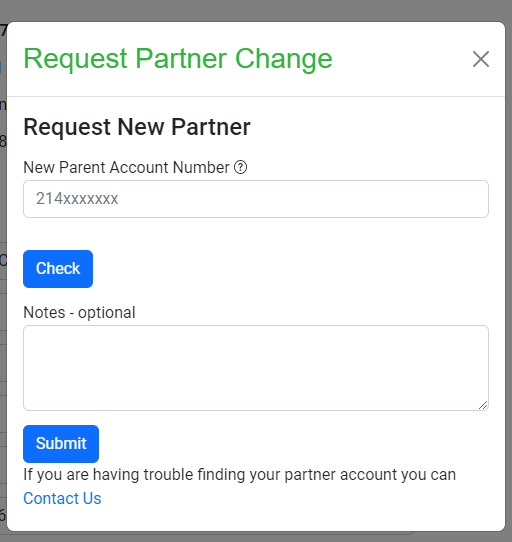Click the New Parent Account Number label
The width and height of the screenshot is (512, 542).
coord(126,167)
